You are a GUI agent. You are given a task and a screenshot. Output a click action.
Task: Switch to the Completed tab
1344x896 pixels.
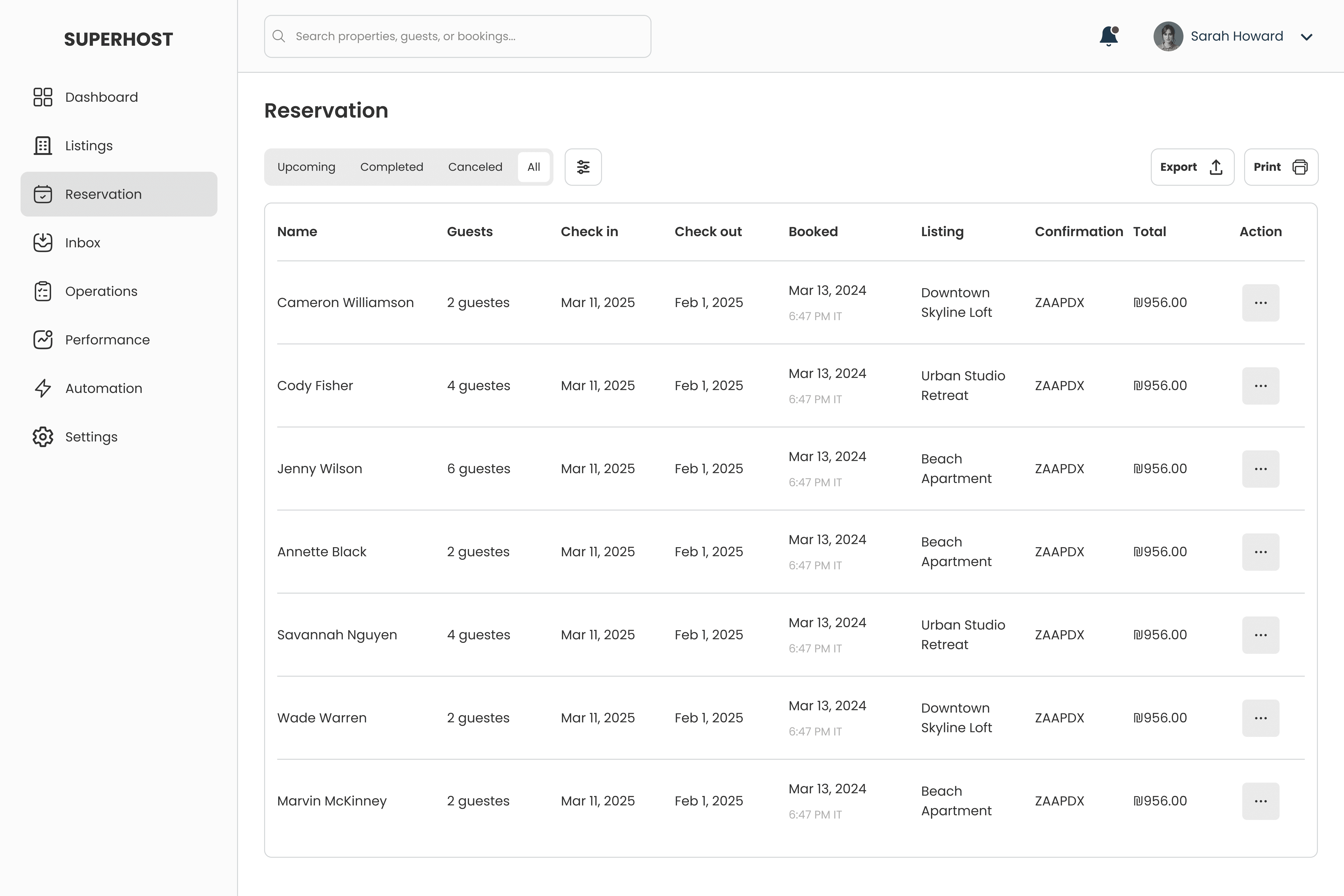coord(392,167)
